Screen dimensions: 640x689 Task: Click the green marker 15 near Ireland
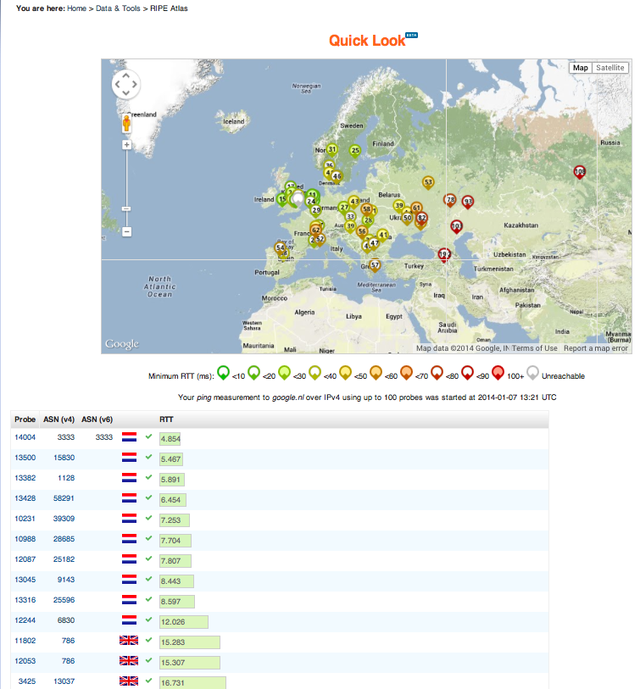coord(282,200)
